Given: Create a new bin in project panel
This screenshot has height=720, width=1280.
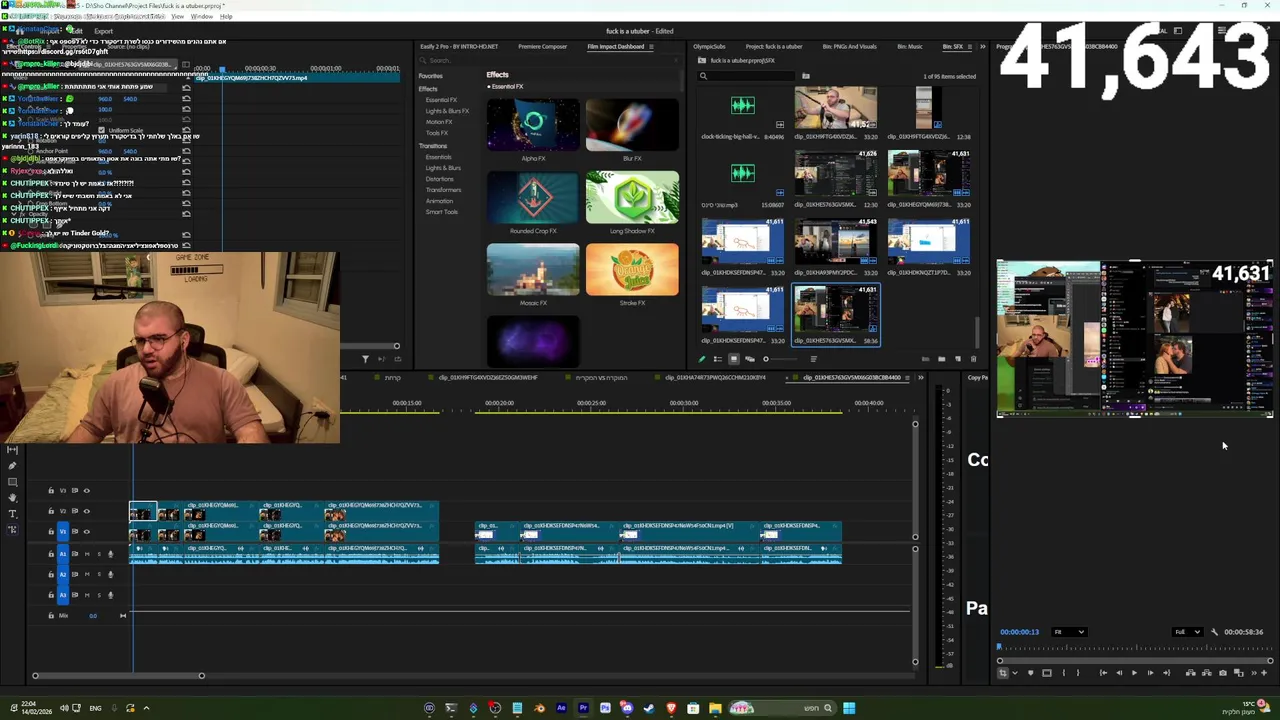Looking at the screenshot, I should click(941, 359).
